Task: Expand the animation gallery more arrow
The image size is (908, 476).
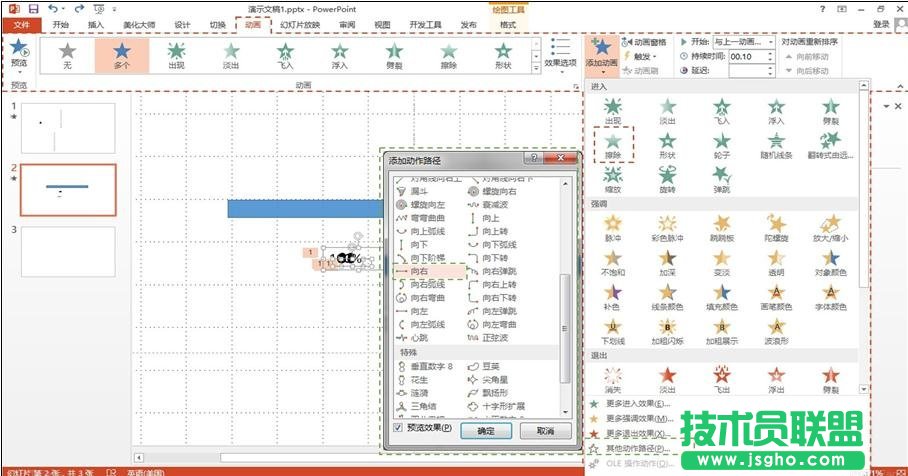Action: pos(536,68)
